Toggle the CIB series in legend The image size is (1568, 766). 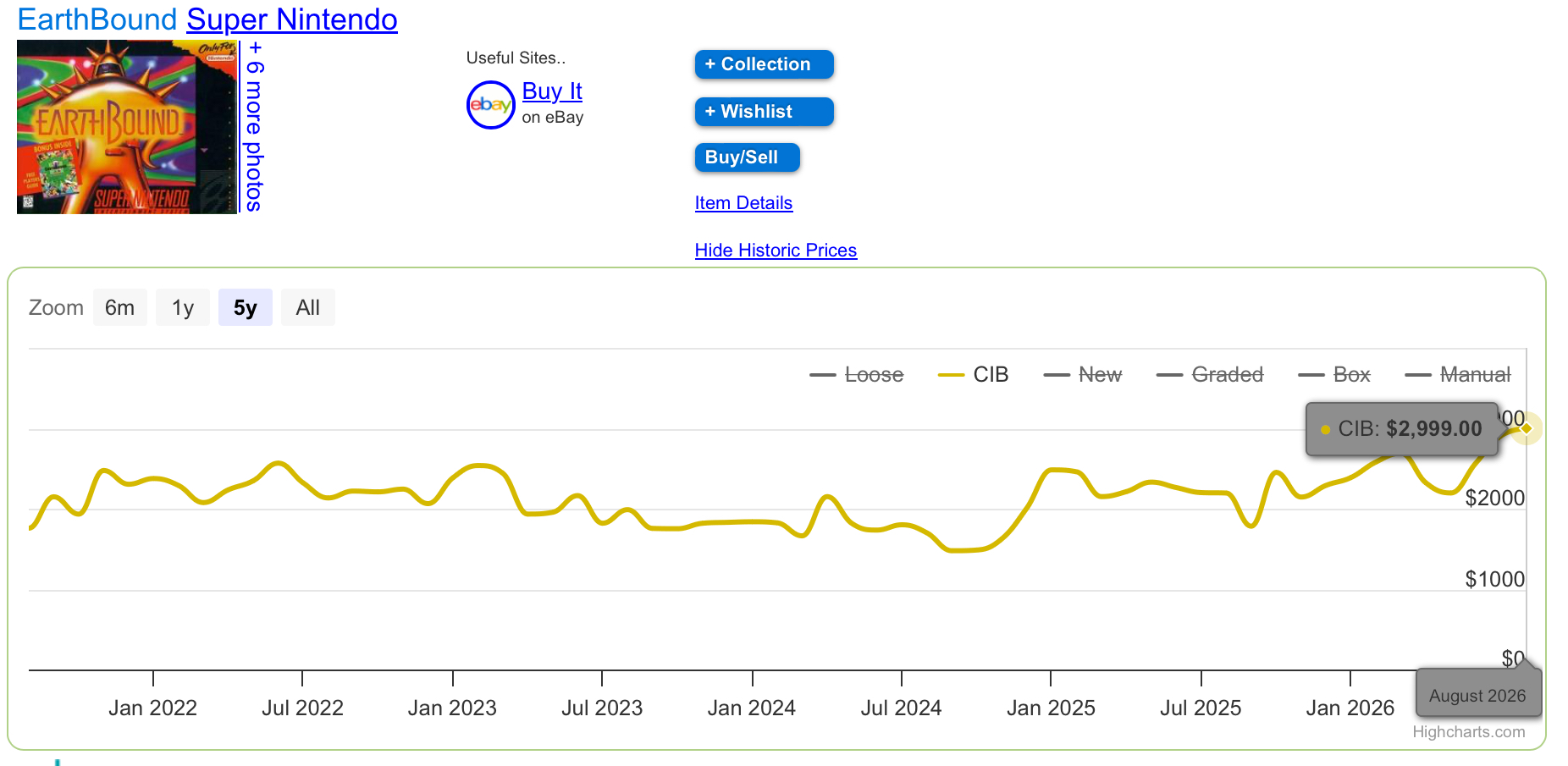click(974, 374)
